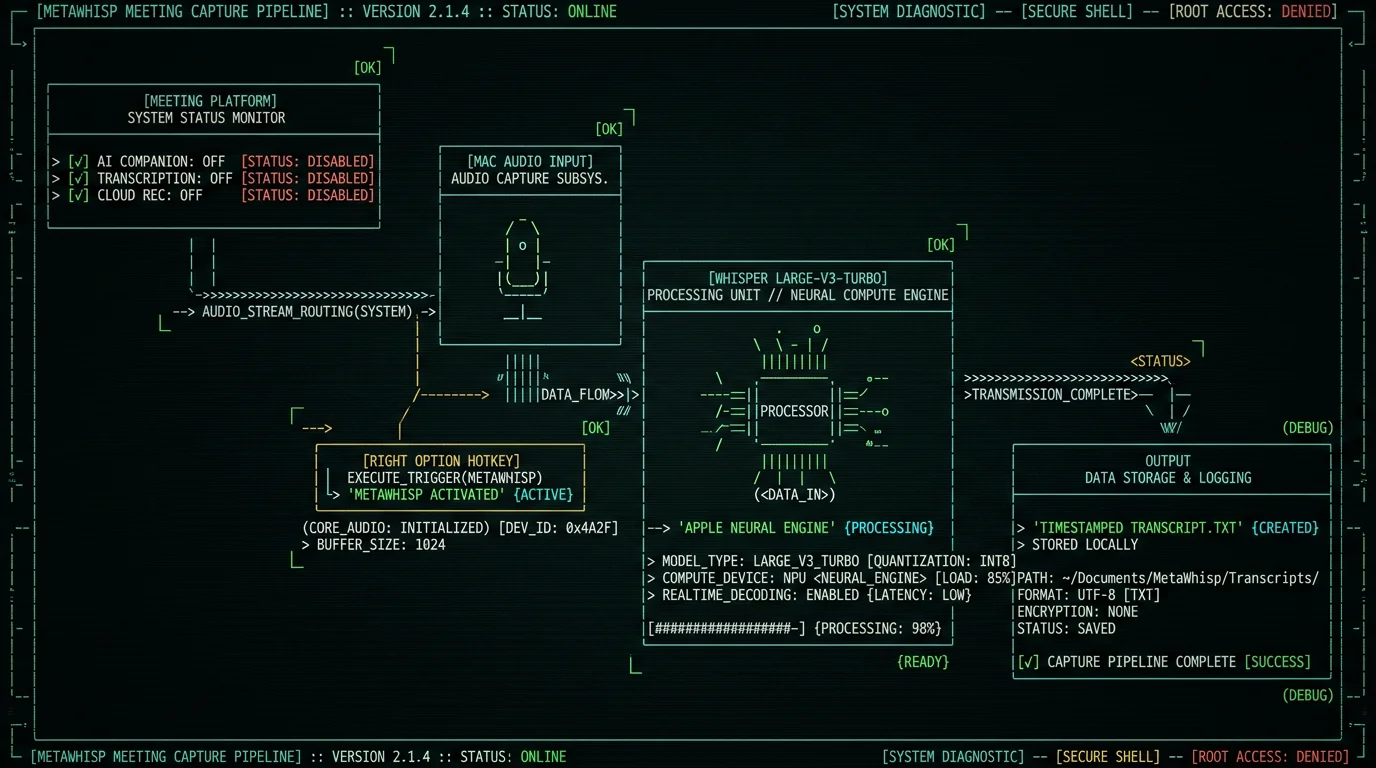
Task: Click the COMPUTE_DEVICE: NPU <NEURAL_ENGINE> entry
Action: point(795,578)
